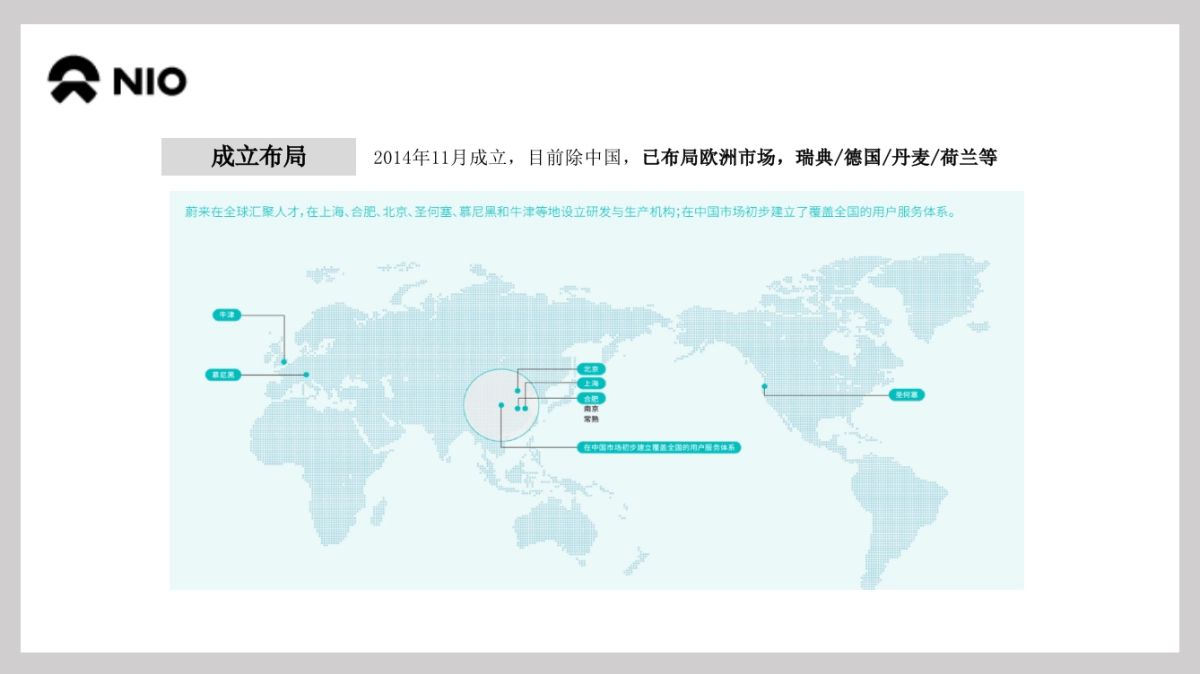Click the Beijing marker dot inside the circle
The height and width of the screenshot is (674, 1200).
tap(518, 391)
